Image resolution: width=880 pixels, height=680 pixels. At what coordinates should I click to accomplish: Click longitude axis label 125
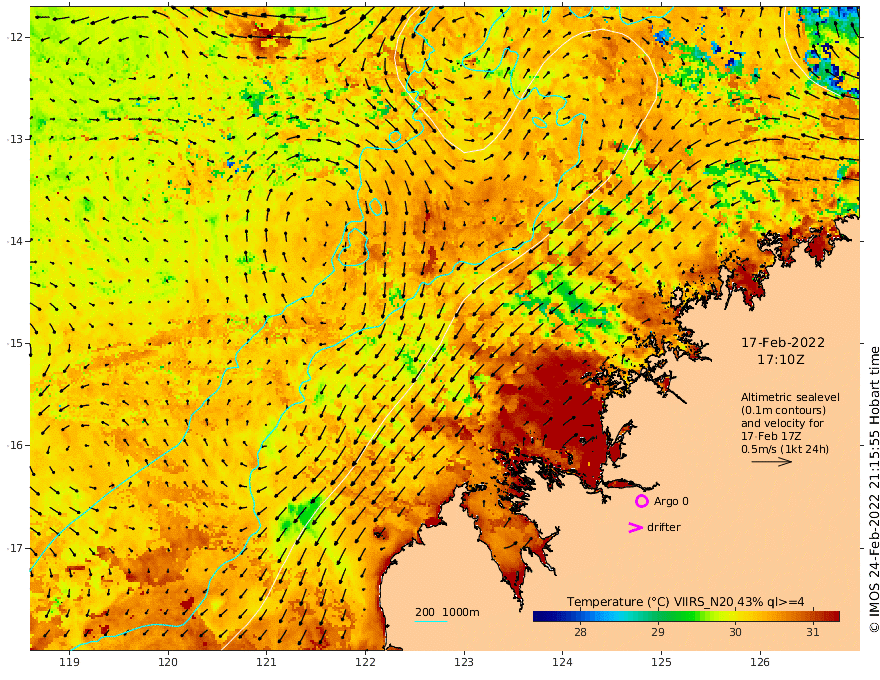point(661,662)
